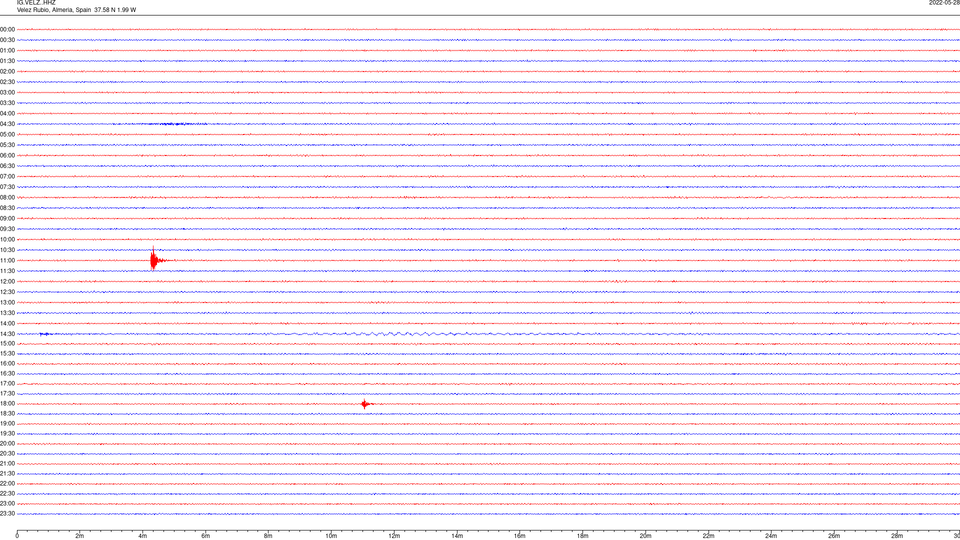The width and height of the screenshot is (960, 540).
Task: Click the 24m mark on the bottom axis
Action: coord(771,536)
